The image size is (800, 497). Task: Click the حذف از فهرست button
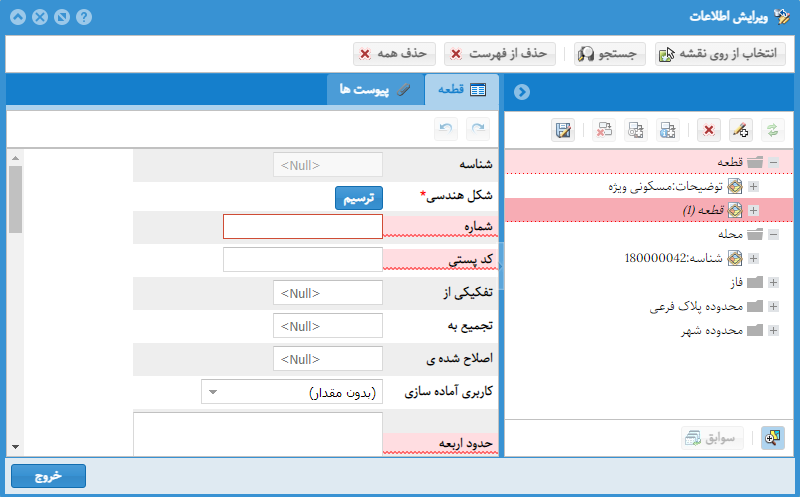tap(499, 54)
